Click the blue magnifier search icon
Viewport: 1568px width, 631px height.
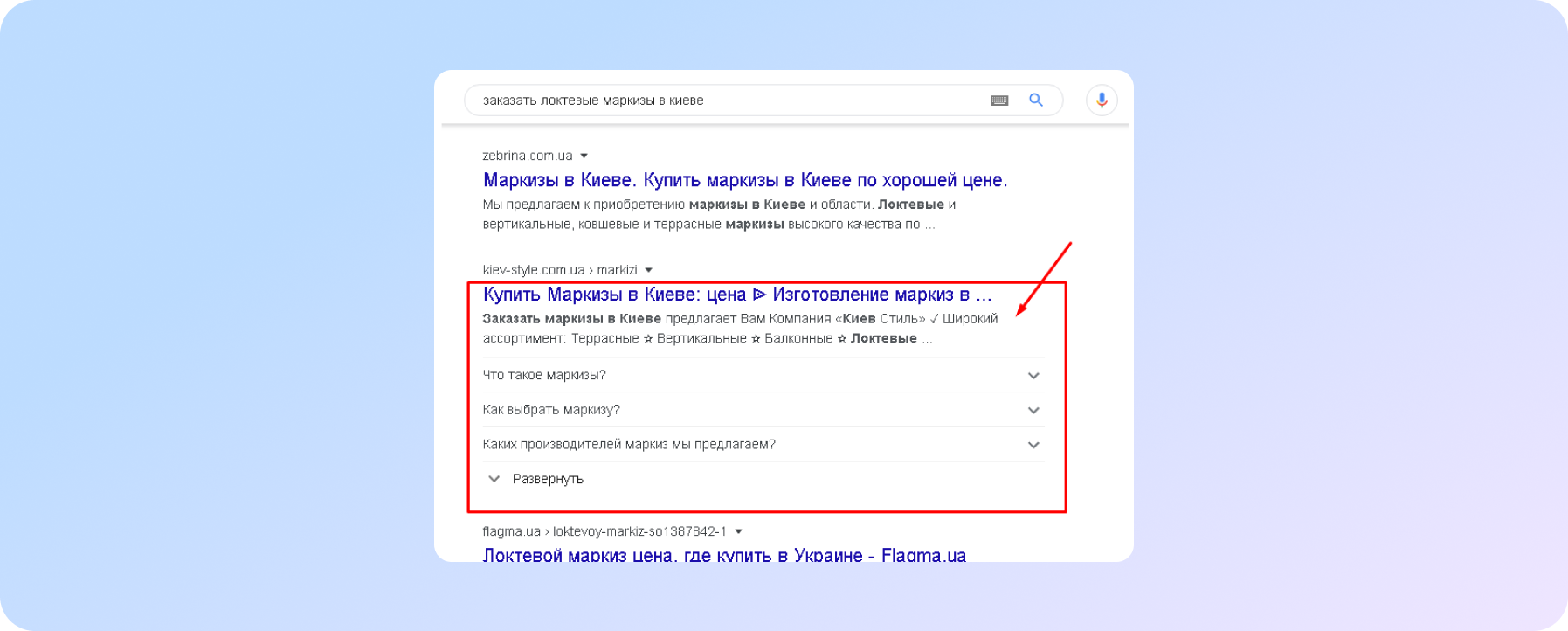pyautogui.click(x=1036, y=100)
